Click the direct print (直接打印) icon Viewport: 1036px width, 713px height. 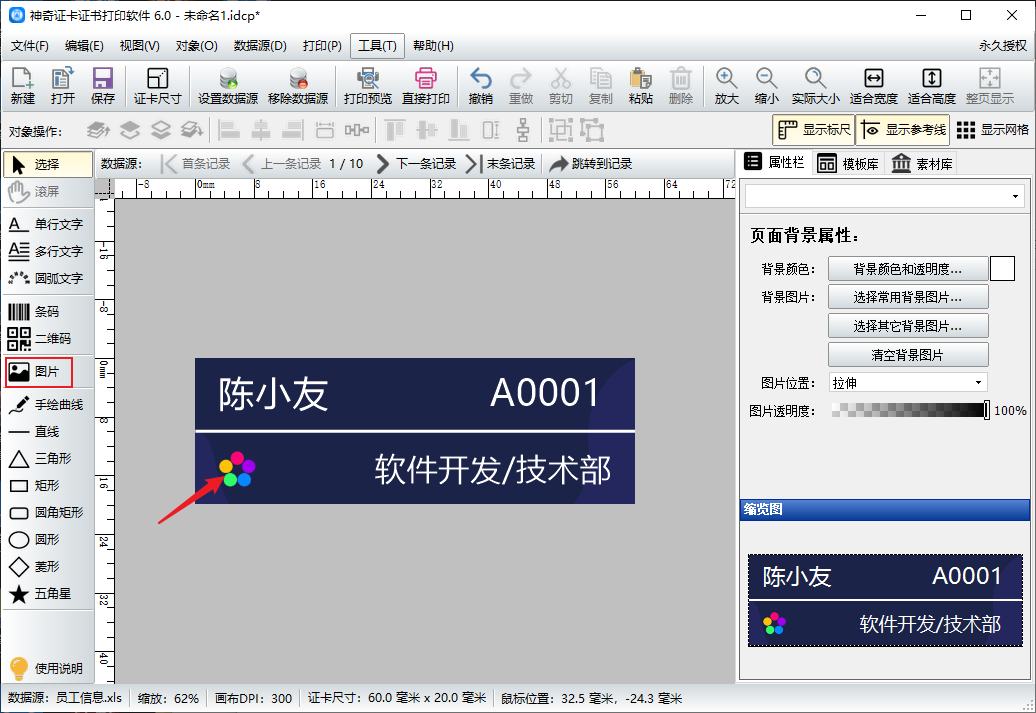426,86
